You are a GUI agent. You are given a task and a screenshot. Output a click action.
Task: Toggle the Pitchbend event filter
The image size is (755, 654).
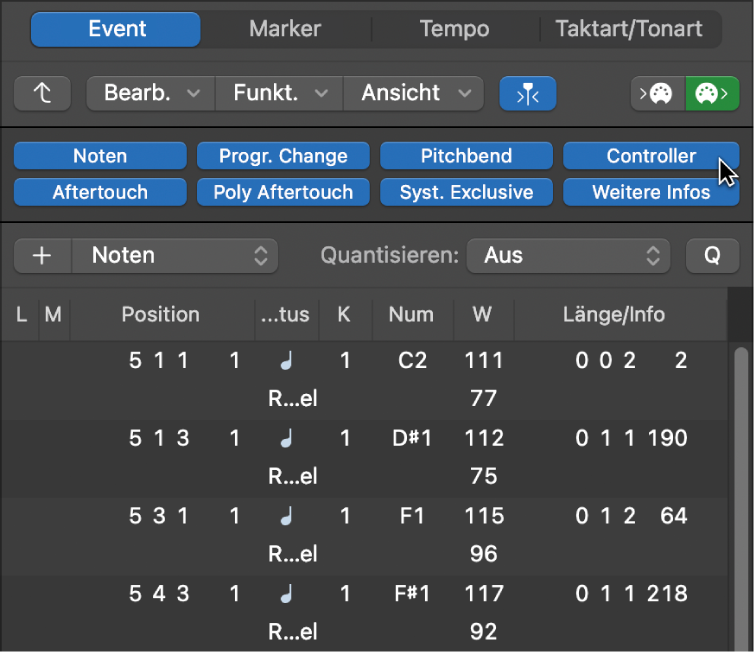466,156
